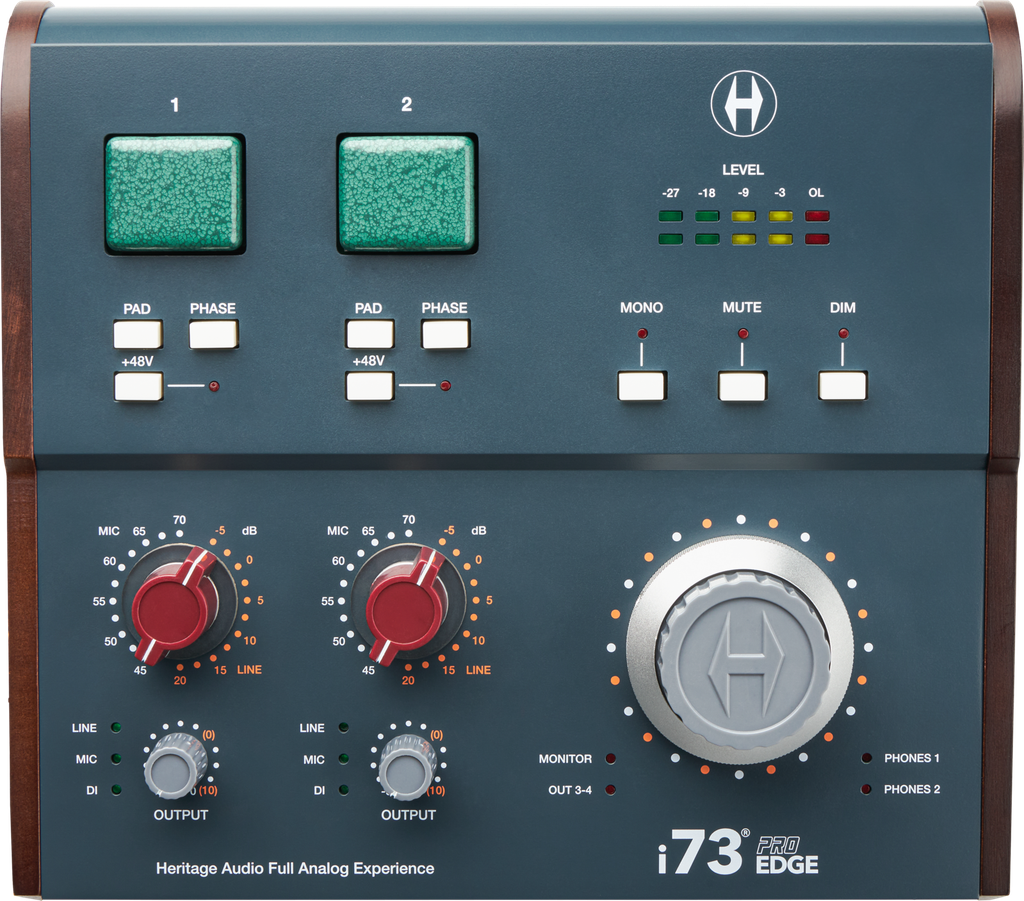The width and height of the screenshot is (1024, 901).
Task: Click channel 1 MIC input LED
Action: point(116,759)
